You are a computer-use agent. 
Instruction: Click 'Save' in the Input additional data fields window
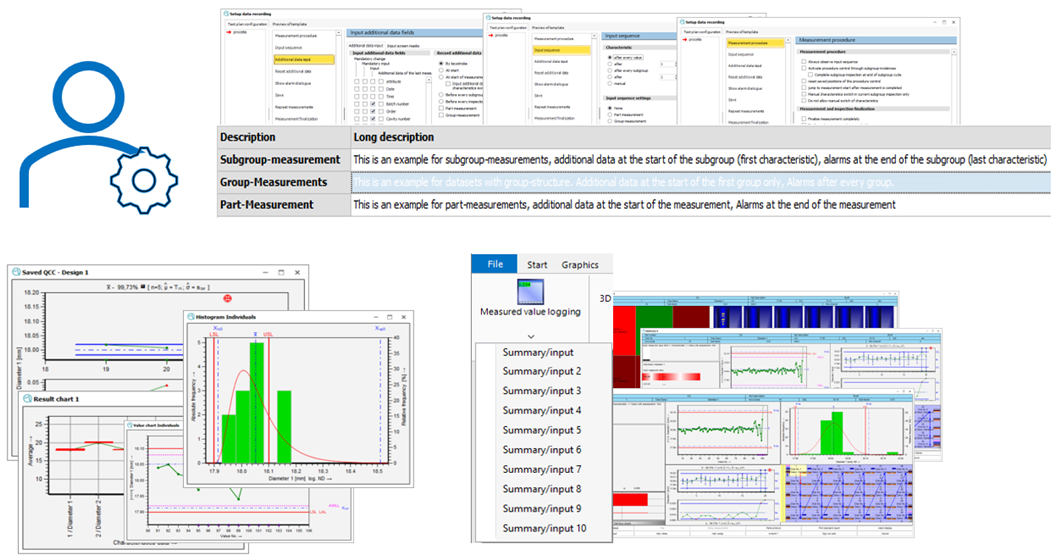point(279,95)
